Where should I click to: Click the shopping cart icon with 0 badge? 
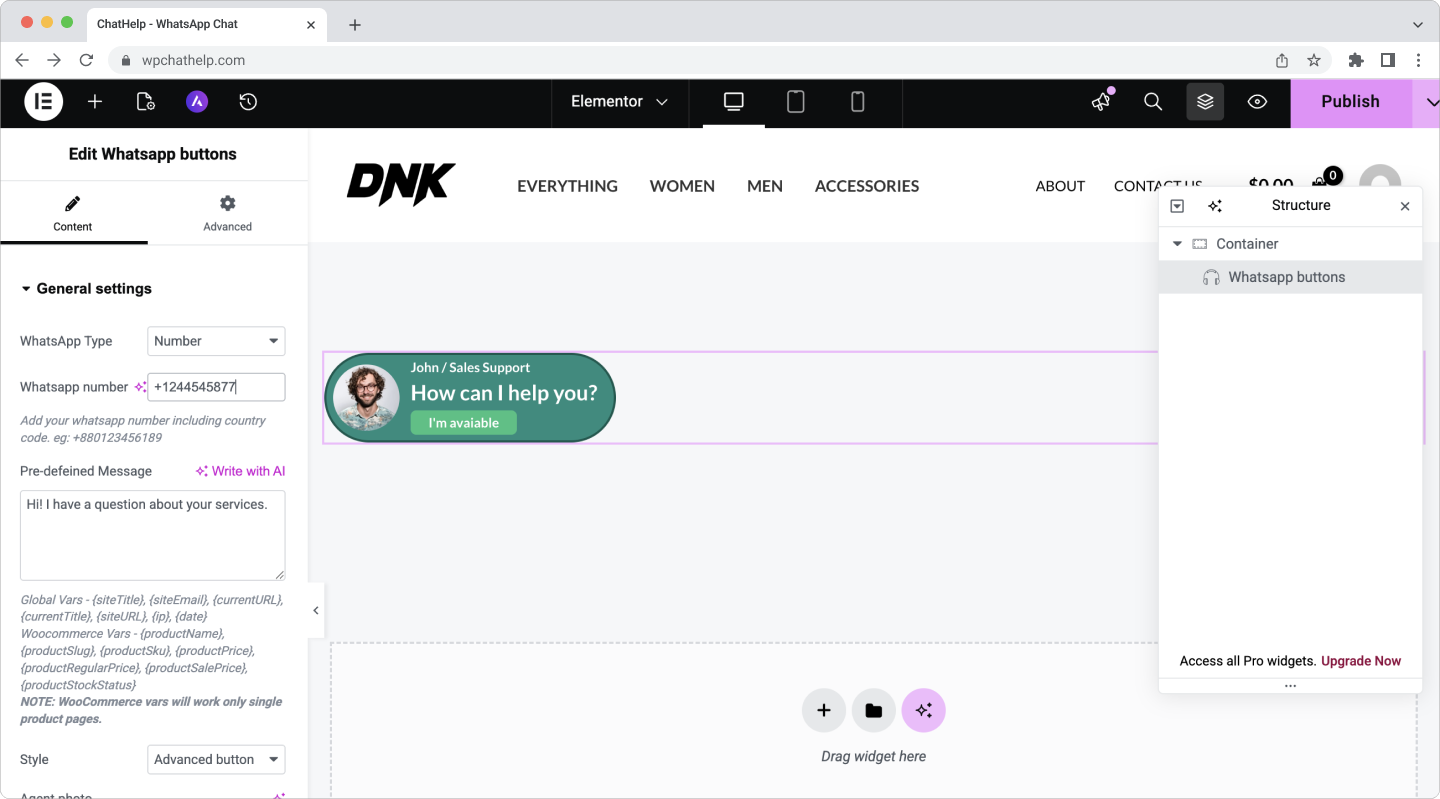coord(1328,181)
